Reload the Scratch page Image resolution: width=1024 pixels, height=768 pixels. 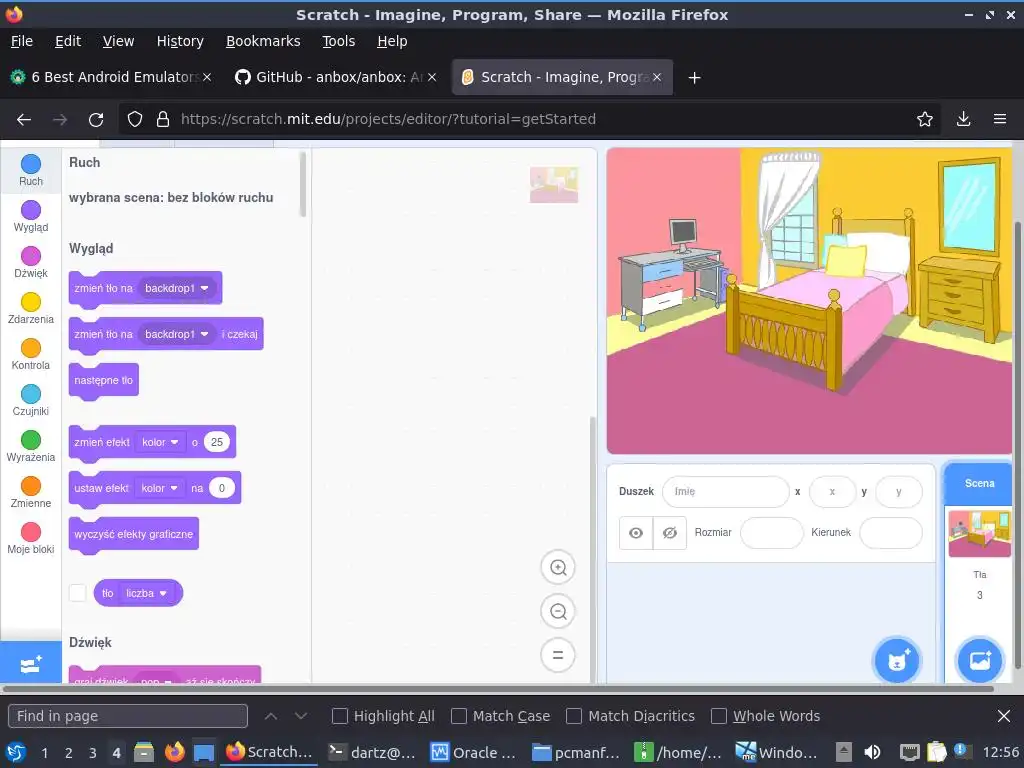click(x=96, y=120)
